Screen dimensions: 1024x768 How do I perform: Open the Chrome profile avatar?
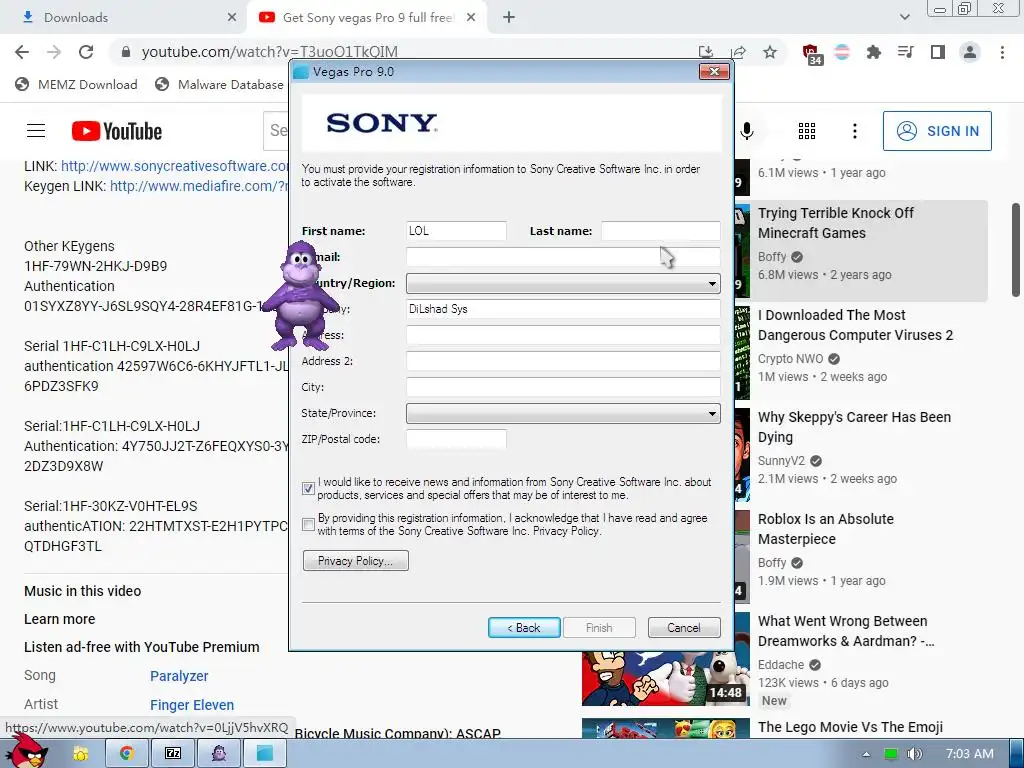(970, 52)
